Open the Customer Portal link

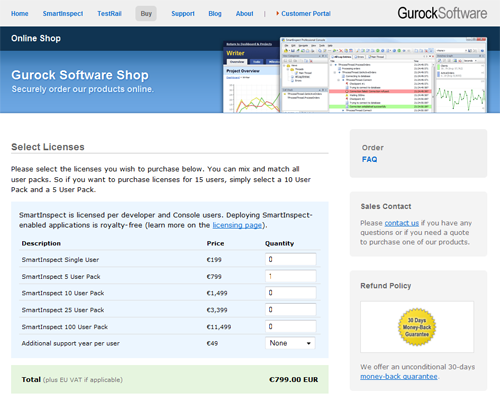[x=306, y=14]
